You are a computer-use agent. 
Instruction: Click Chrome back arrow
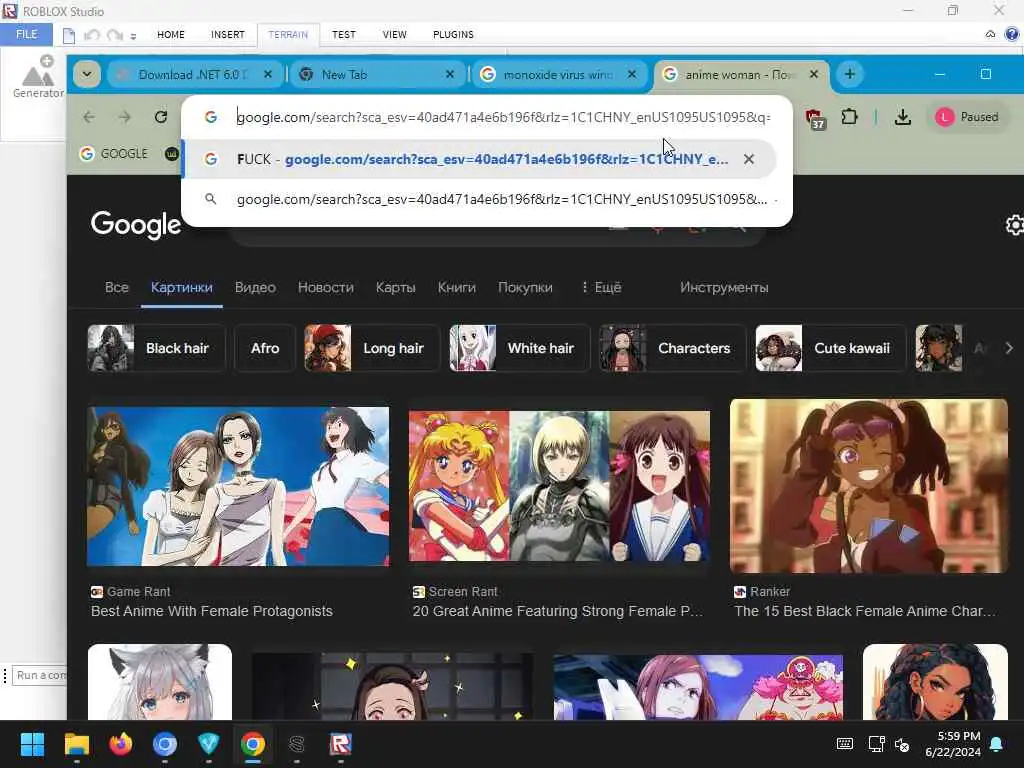click(89, 117)
